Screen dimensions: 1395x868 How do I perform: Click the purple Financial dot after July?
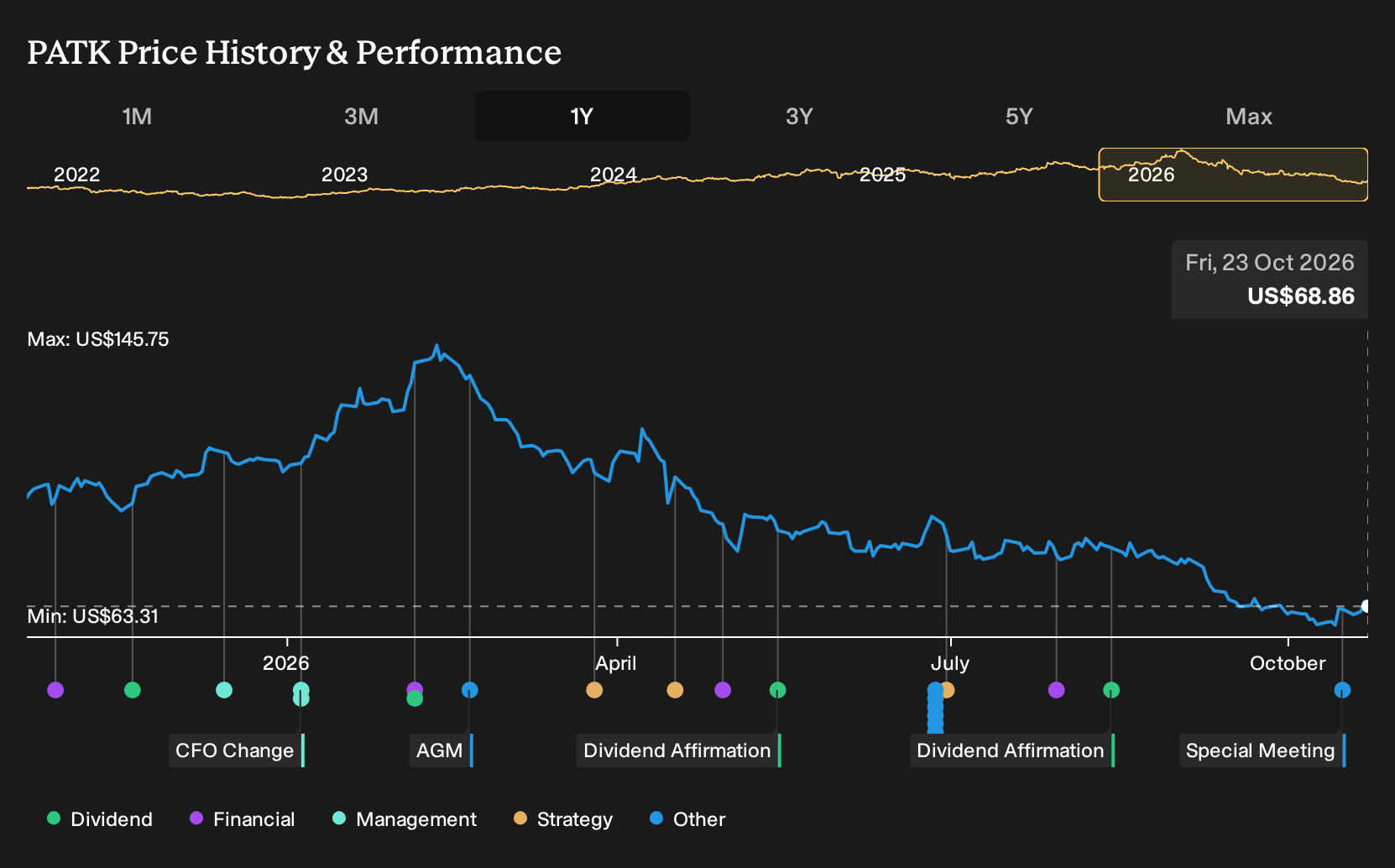[1057, 690]
